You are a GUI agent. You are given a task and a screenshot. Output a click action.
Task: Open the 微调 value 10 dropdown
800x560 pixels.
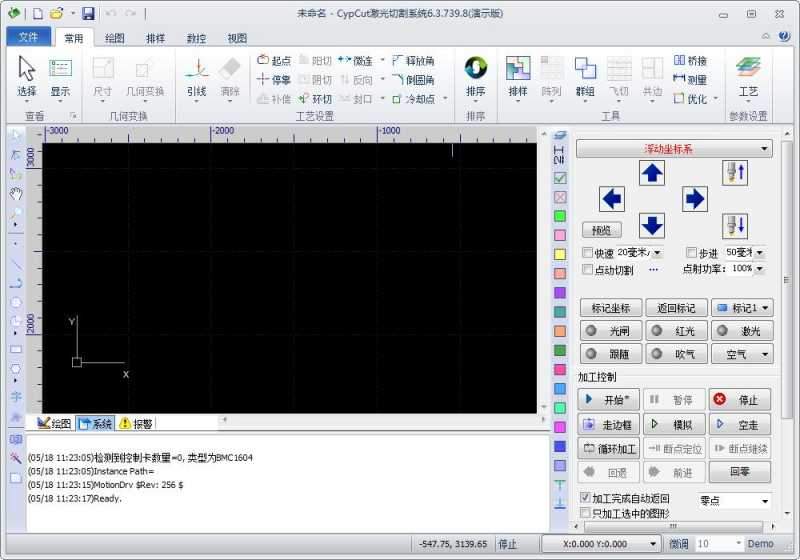tap(738, 544)
